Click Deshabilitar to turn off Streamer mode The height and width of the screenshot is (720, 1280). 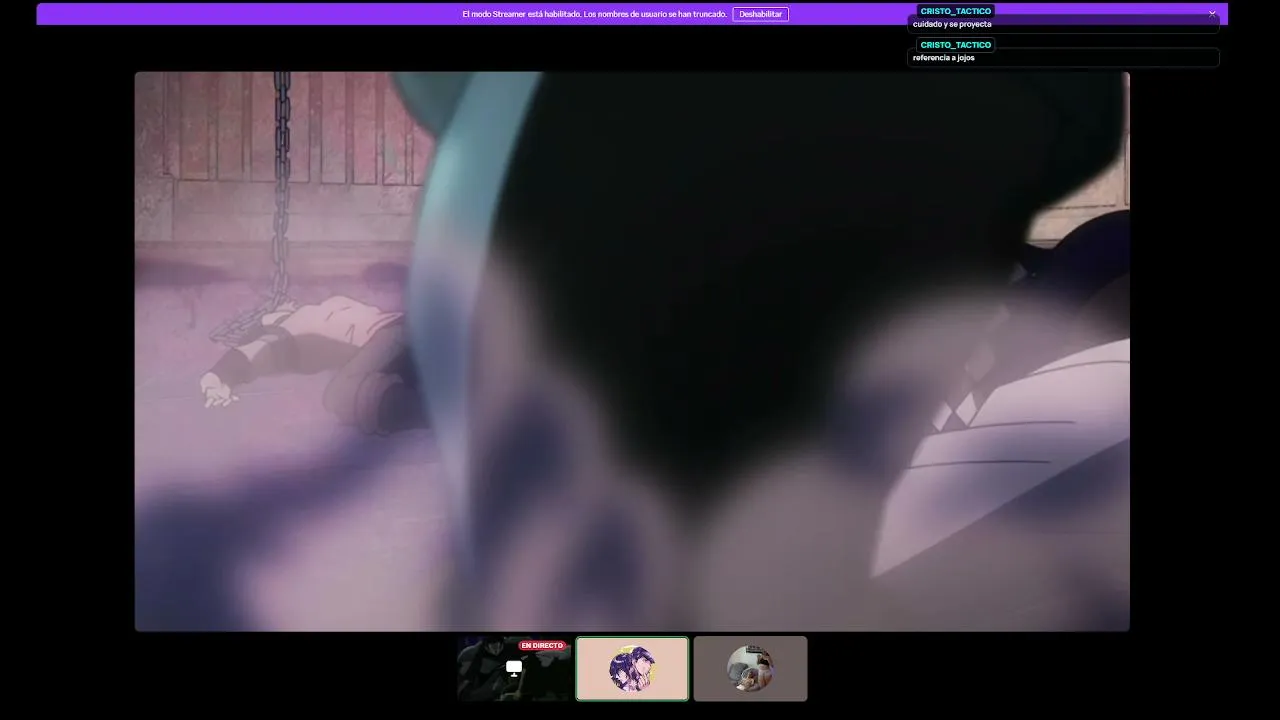pyautogui.click(x=760, y=14)
